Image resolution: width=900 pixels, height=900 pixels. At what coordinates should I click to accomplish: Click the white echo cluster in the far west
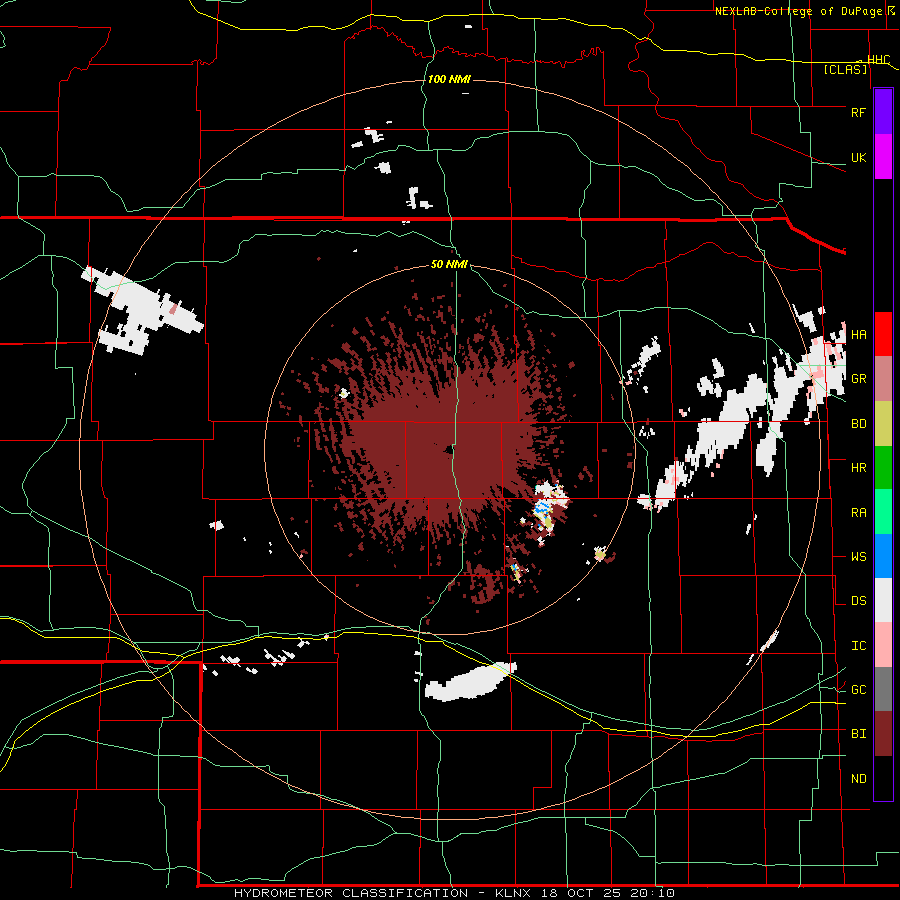[141, 309]
